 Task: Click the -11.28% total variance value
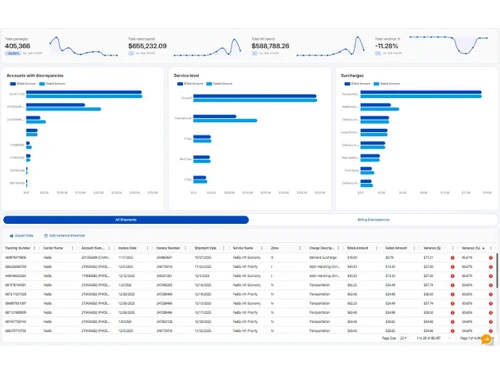pos(387,46)
